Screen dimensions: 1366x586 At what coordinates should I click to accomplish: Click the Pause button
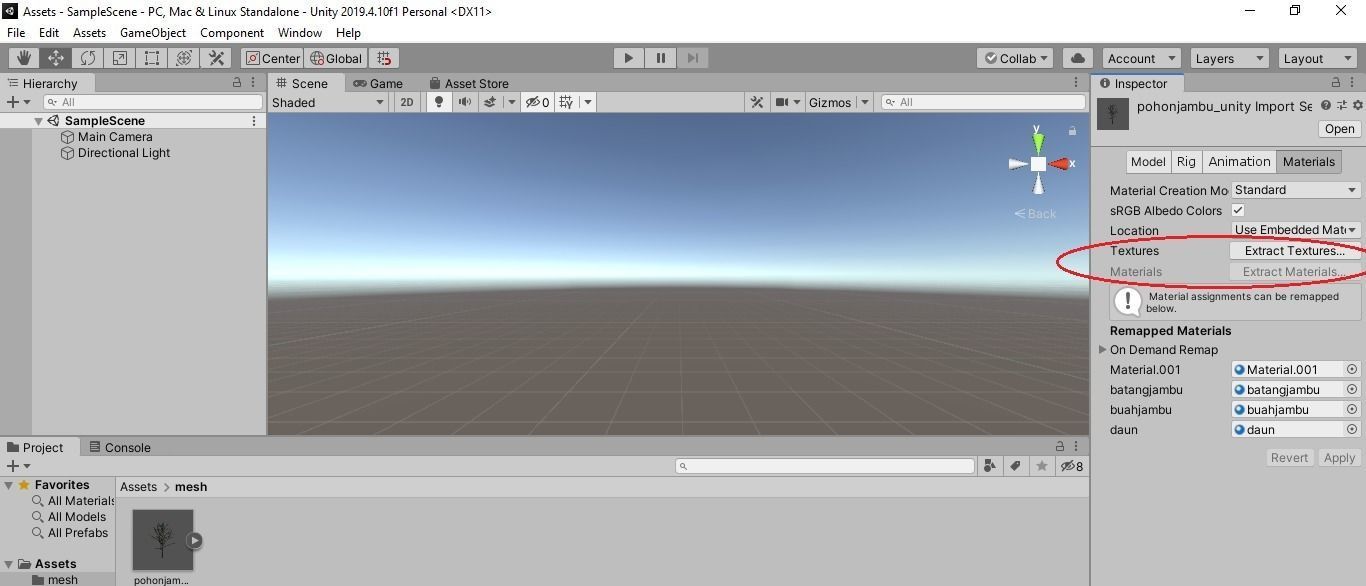click(660, 58)
